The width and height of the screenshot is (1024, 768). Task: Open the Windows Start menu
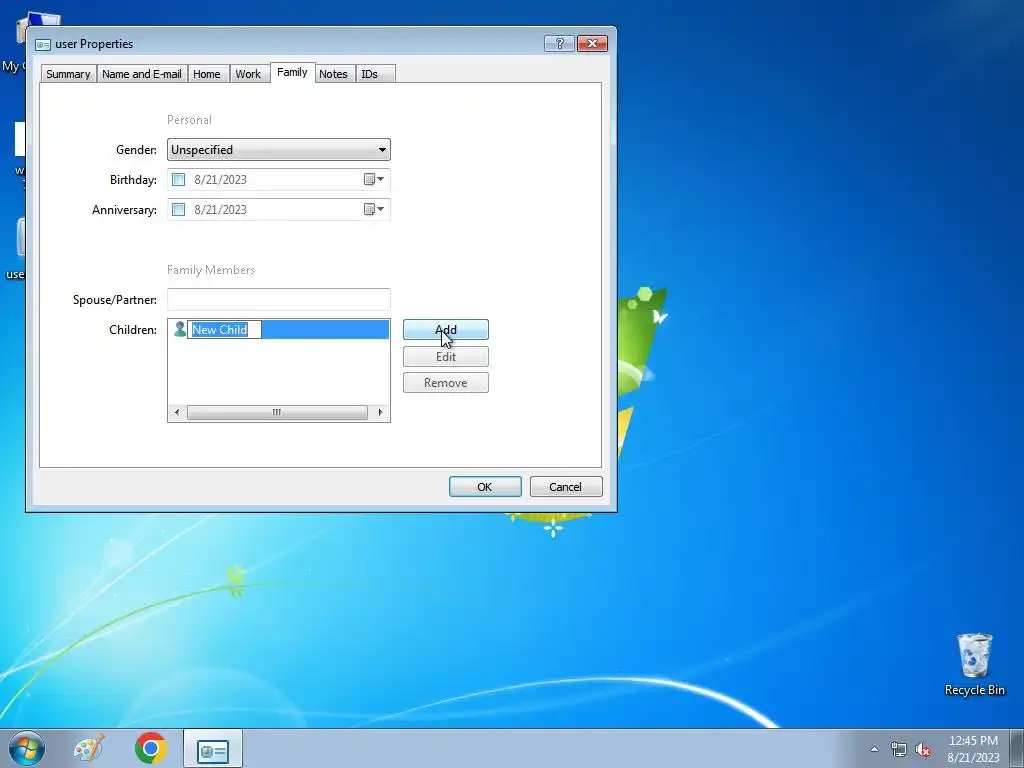[x=27, y=748]
